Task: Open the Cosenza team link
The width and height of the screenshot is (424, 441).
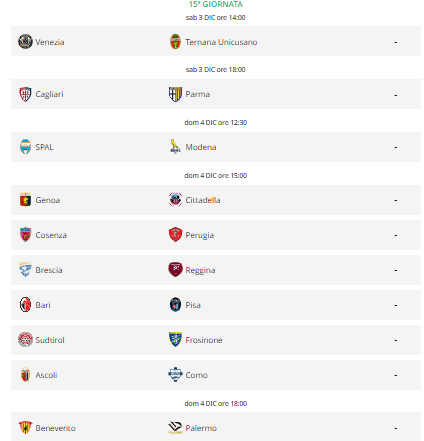Action: coord(51,235)
